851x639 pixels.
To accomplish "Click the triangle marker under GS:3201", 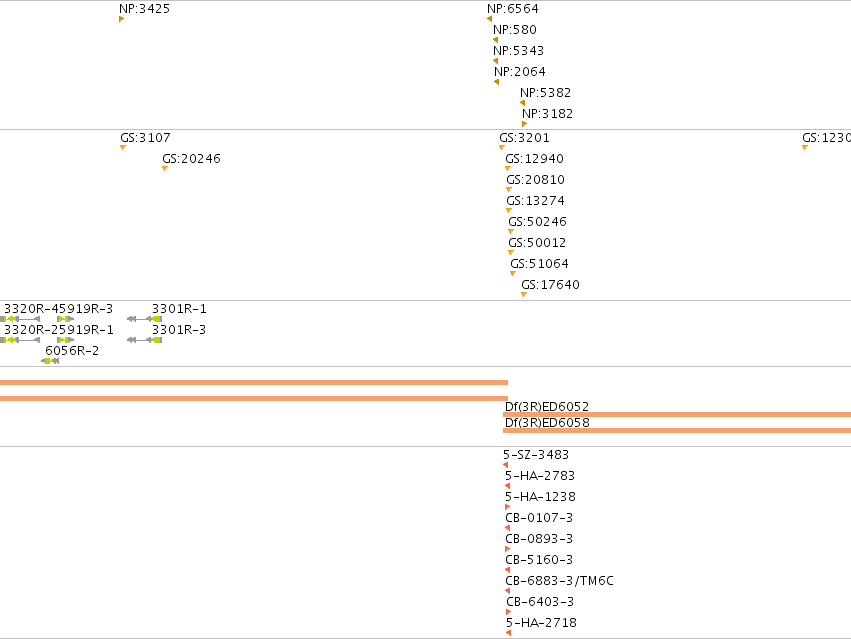I will 502,148.
